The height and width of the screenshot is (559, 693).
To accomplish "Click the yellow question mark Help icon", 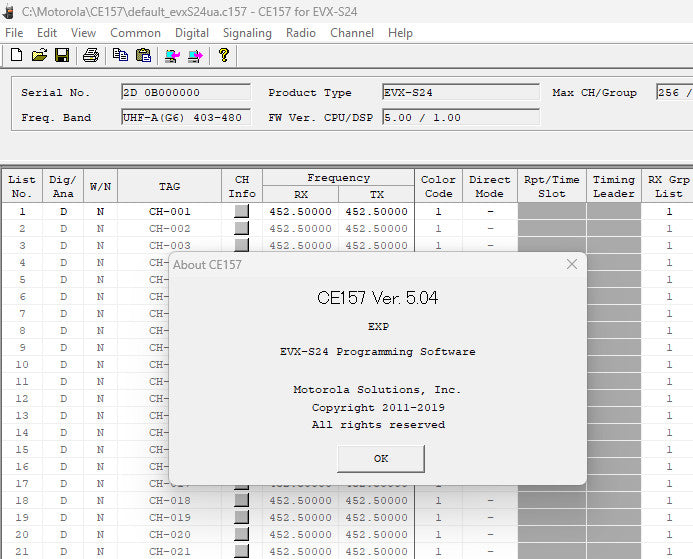I will (x=224, y=55).
